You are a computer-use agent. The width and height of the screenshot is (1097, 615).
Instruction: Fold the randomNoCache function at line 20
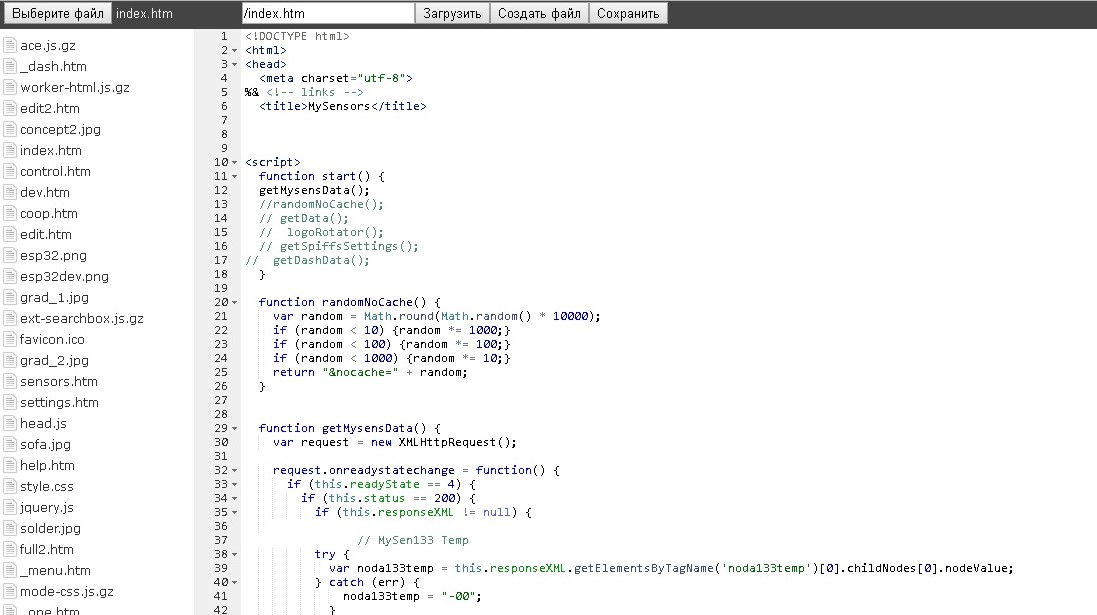coord(234,302)
